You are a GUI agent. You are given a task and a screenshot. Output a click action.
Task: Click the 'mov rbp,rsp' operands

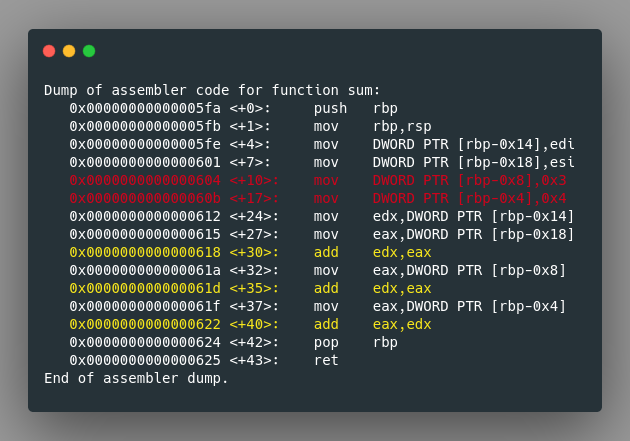[402, 127]
